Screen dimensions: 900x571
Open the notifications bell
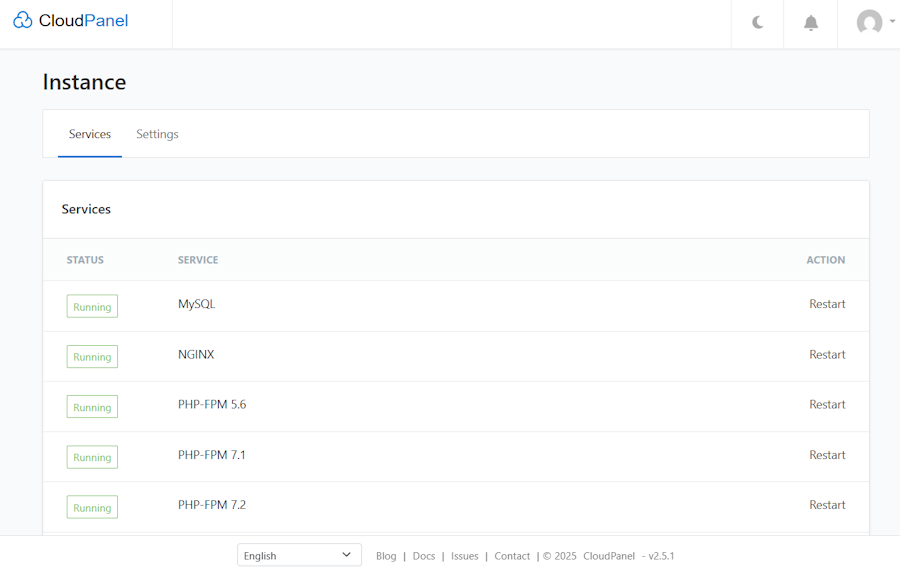811,23
